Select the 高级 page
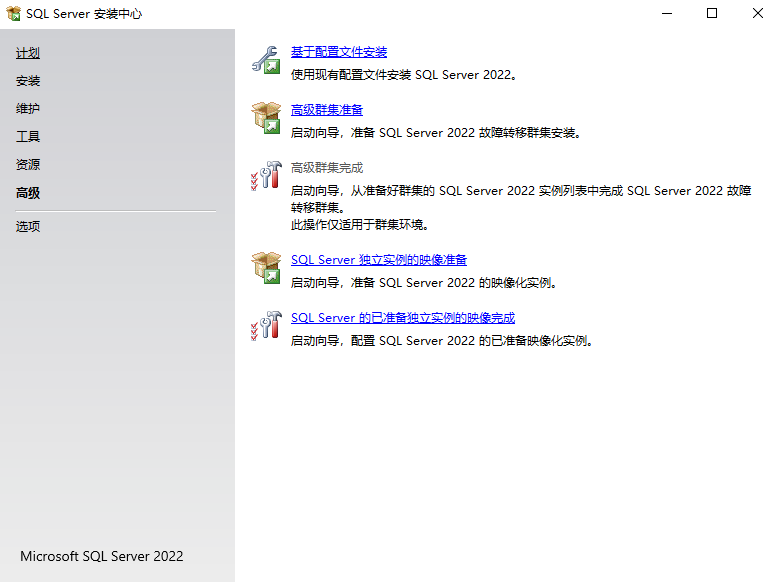Screen dimensions: 778x582 pyautogui.click(x=28, y=193)
